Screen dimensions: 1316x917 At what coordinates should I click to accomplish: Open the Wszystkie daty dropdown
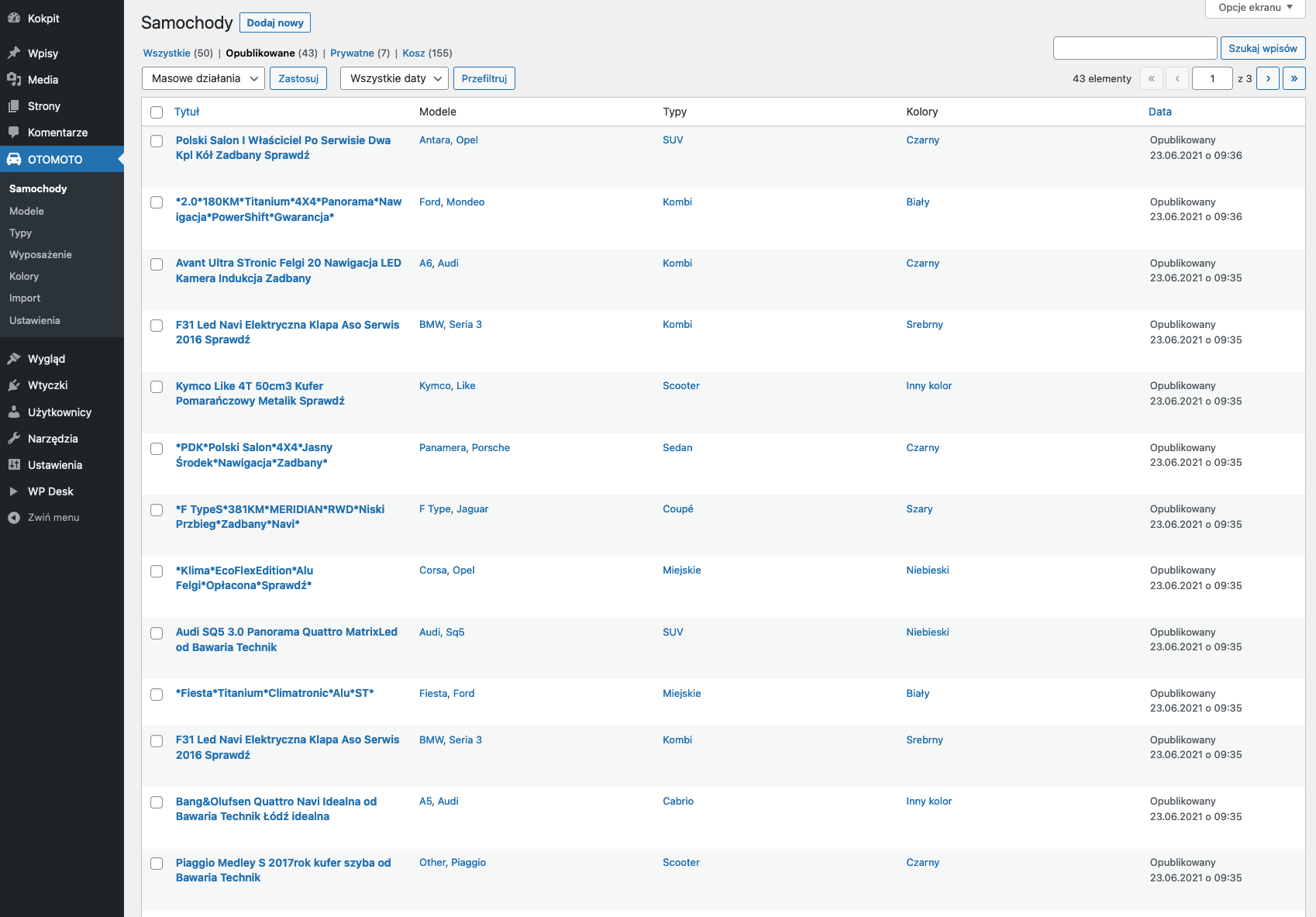tap(394, 78)
